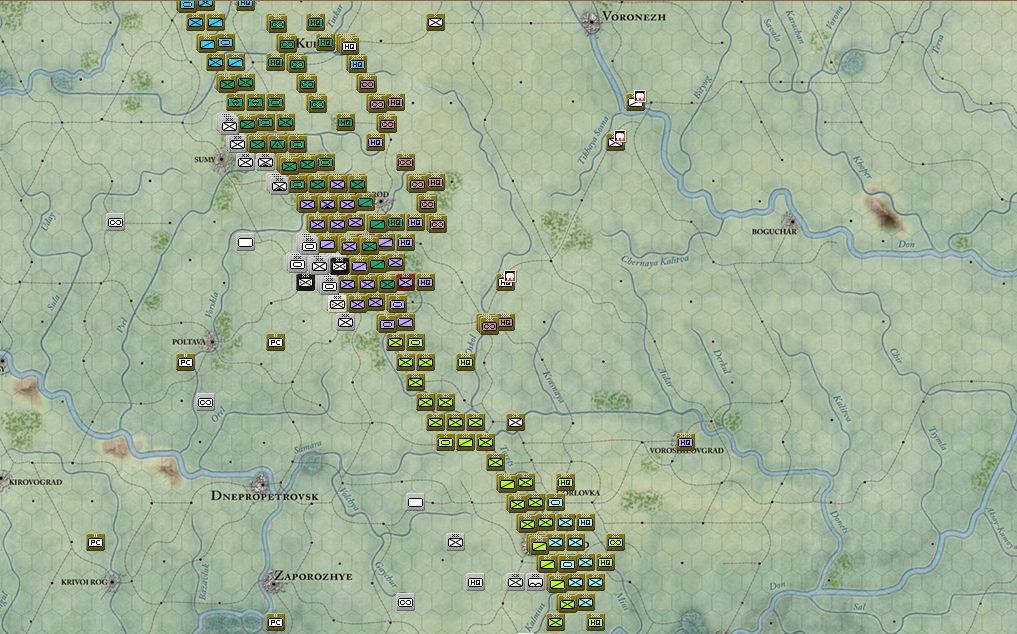Click the 'Chir' river label
1017x634 pixels.
896,356
